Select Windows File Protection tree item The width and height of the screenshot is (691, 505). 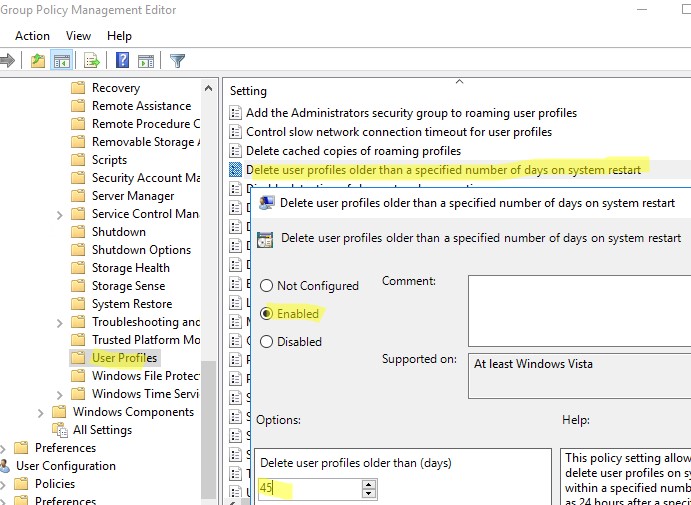click(145, 376)
